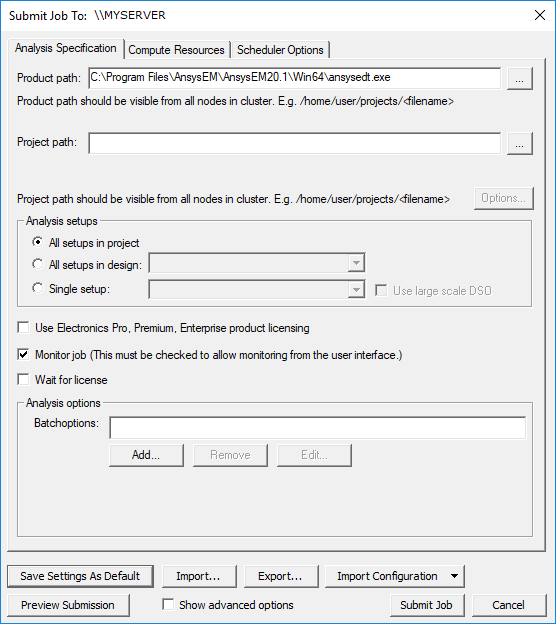Toggle Show advanced options checkbox
Image resolution: width=556 pixels, height=624 pixels.
pyautogui.click(x=168, y=604)
